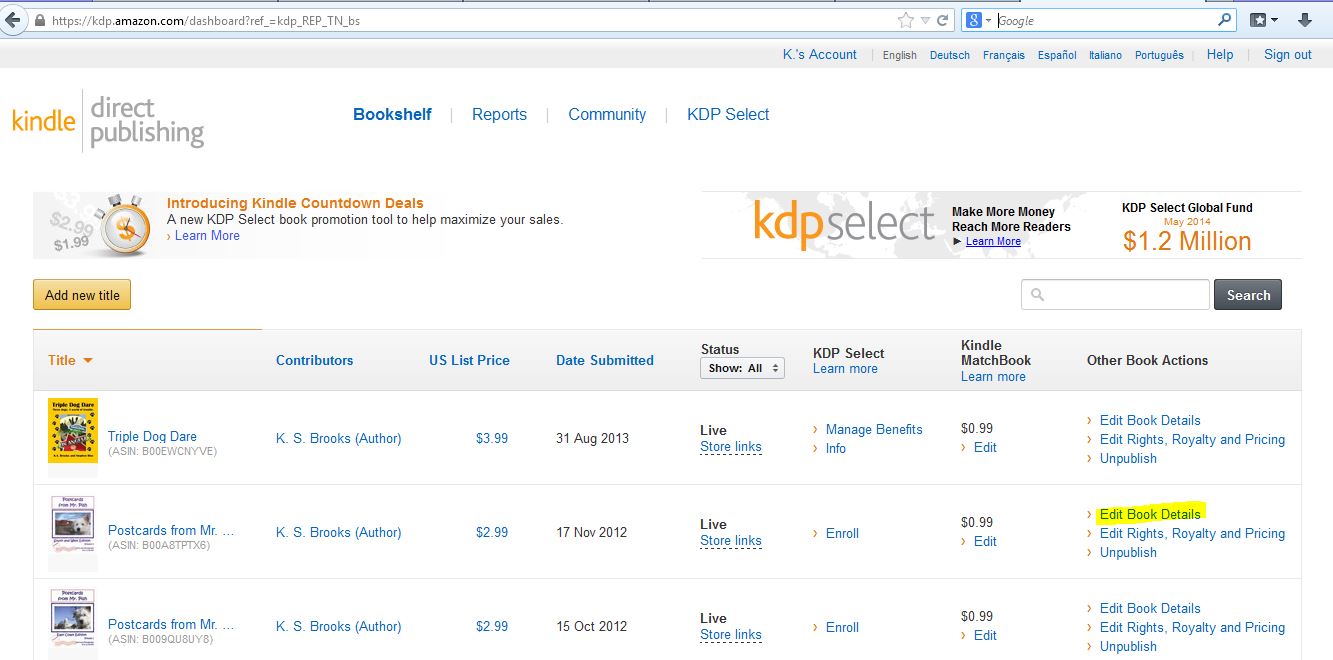
Task: Switch site language to Deutsch
Action: coord(950,55)
